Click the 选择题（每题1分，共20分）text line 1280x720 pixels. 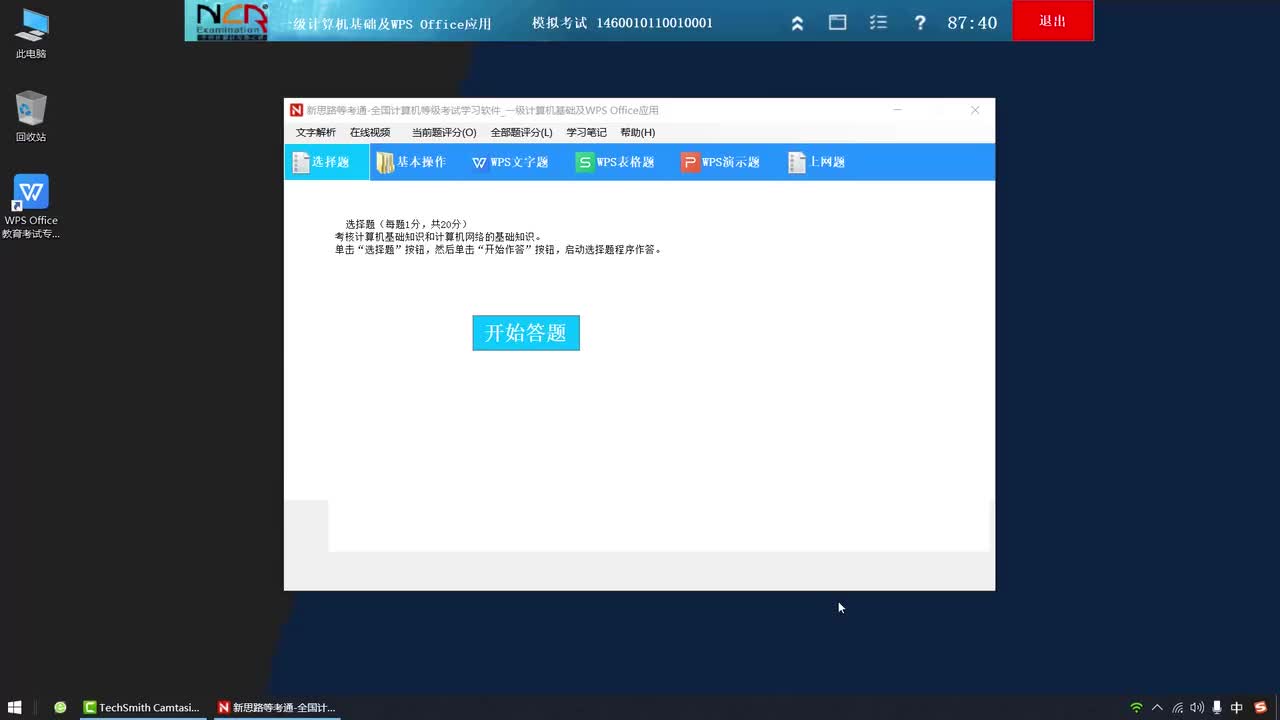(407, 224)
